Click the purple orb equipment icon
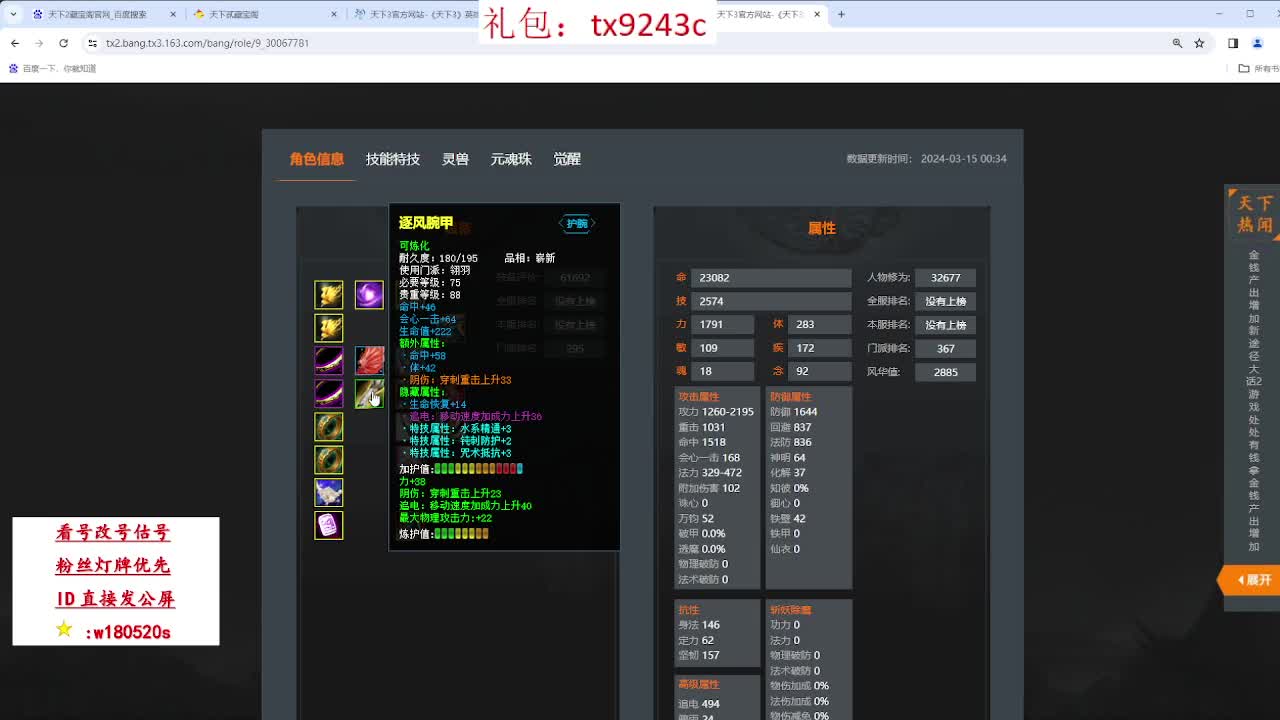This screenshot has width=1280, height=720. [369, 295]
